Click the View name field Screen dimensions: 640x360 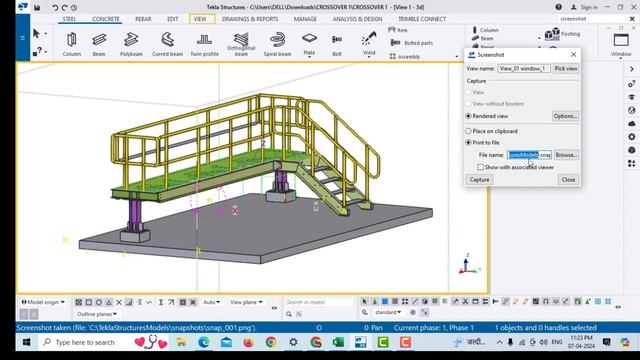(524, 69)
